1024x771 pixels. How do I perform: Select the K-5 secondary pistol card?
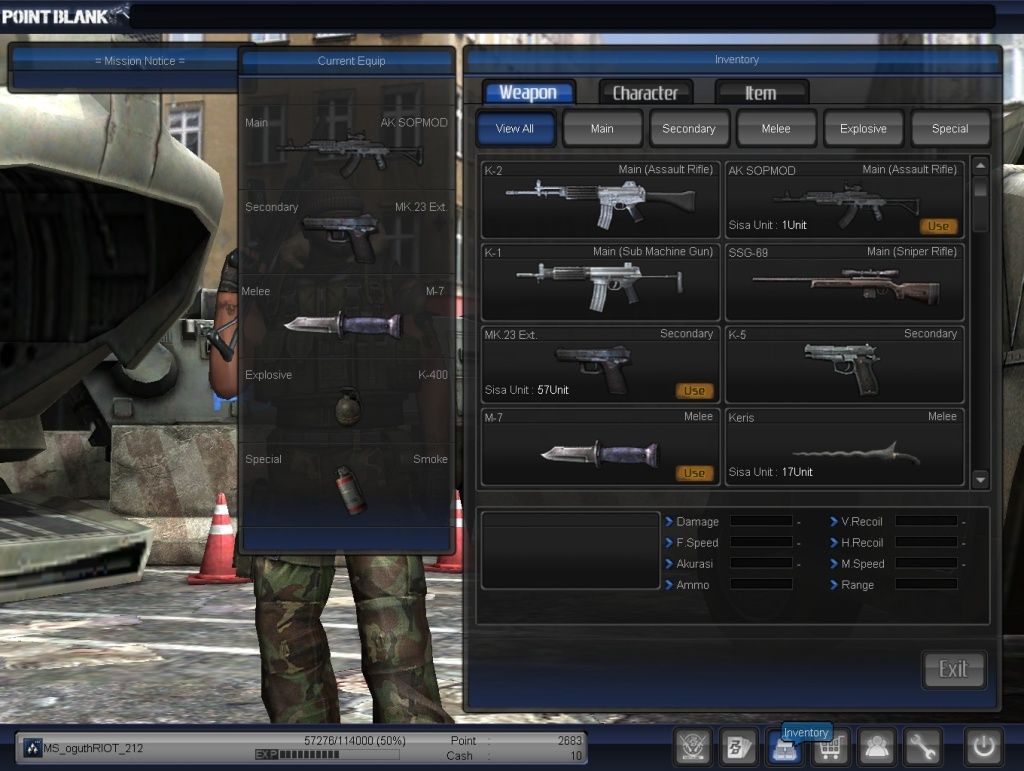(x=844, y=364)
